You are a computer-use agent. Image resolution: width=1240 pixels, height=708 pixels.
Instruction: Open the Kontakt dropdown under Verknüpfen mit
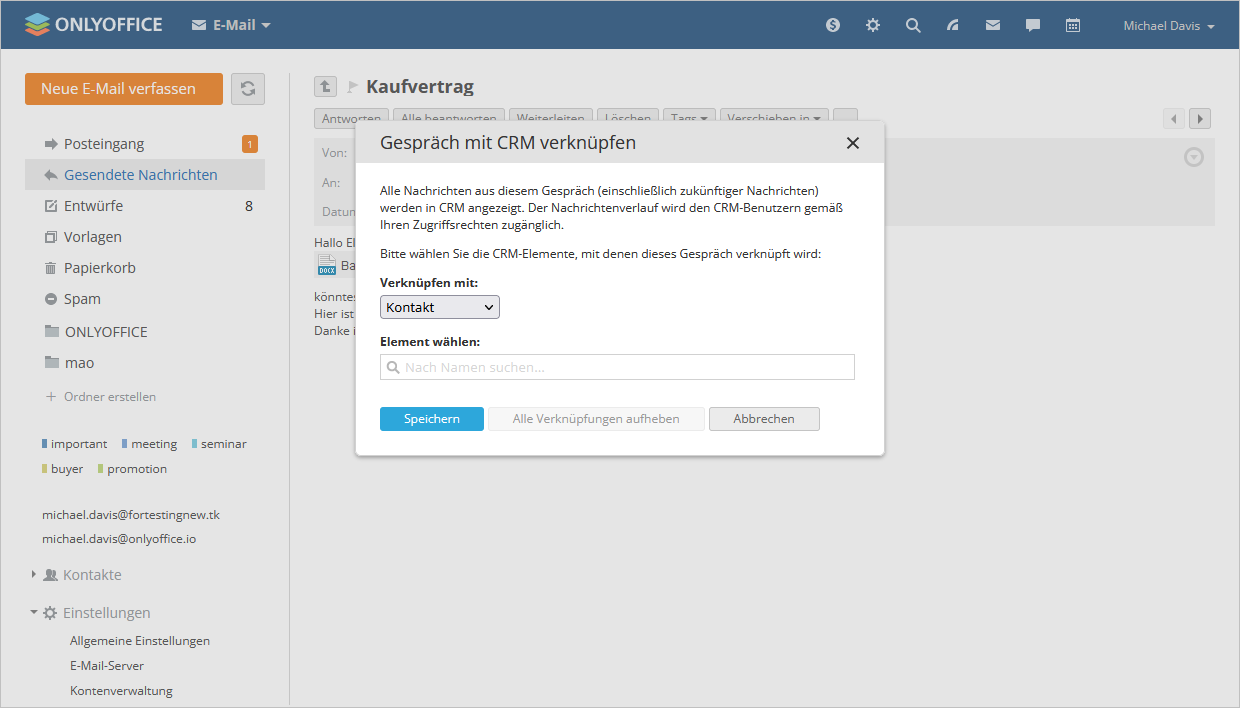click(440, 307)
